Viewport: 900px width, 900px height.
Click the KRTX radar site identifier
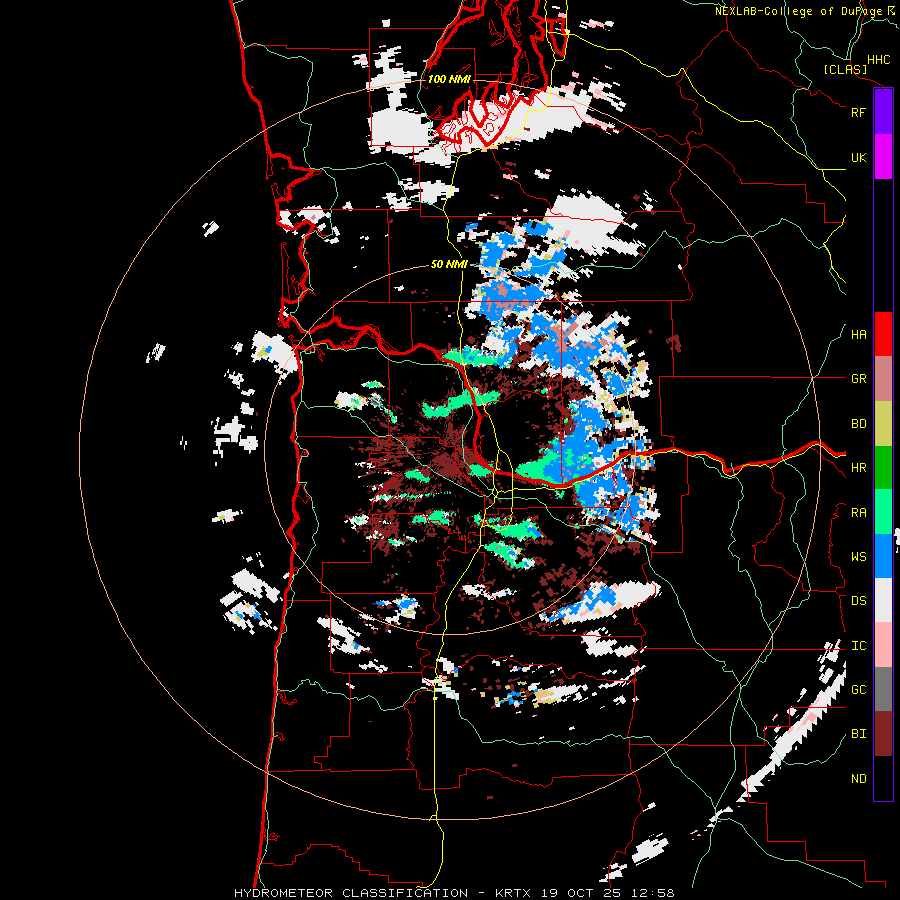click(515, 893)
